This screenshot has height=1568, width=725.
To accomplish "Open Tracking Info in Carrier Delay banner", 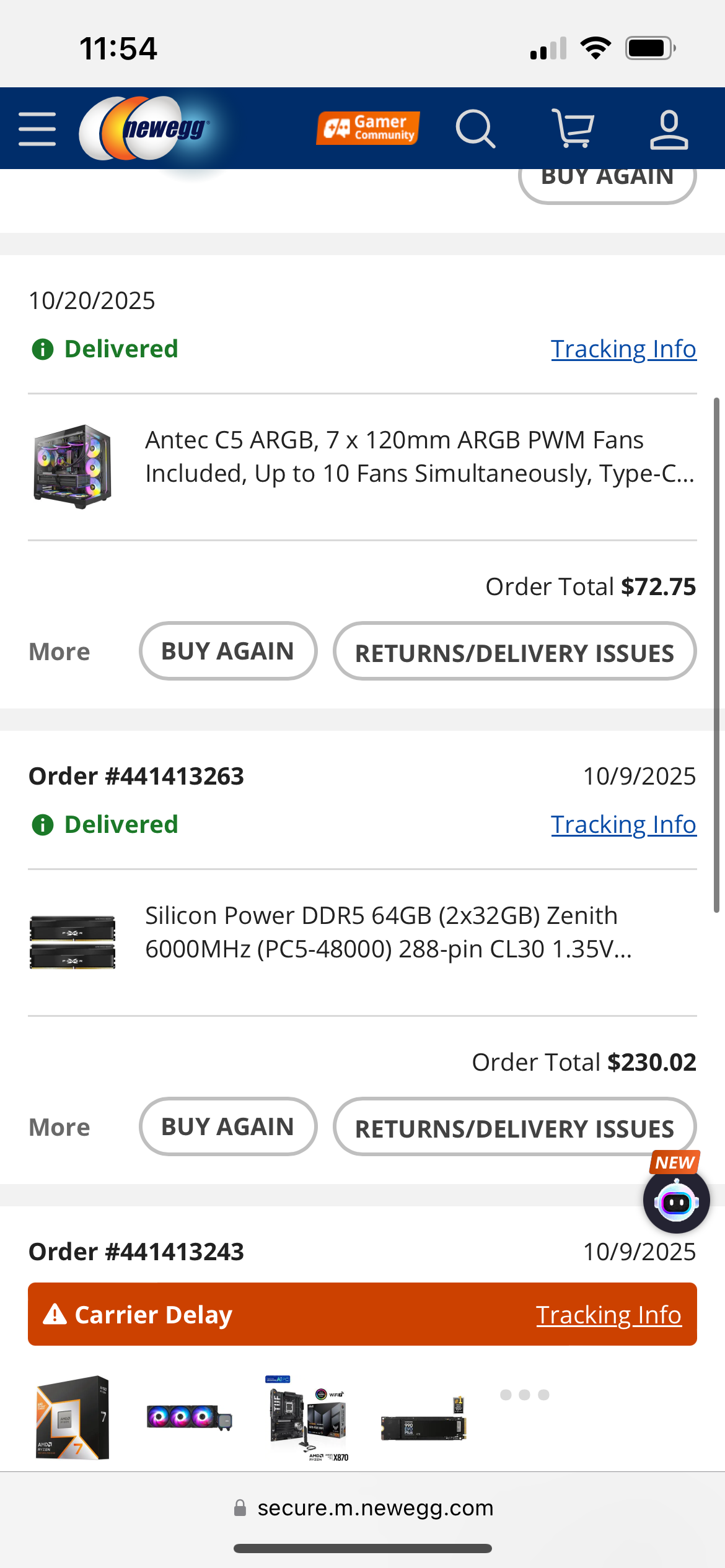I will click(609, 1315).
